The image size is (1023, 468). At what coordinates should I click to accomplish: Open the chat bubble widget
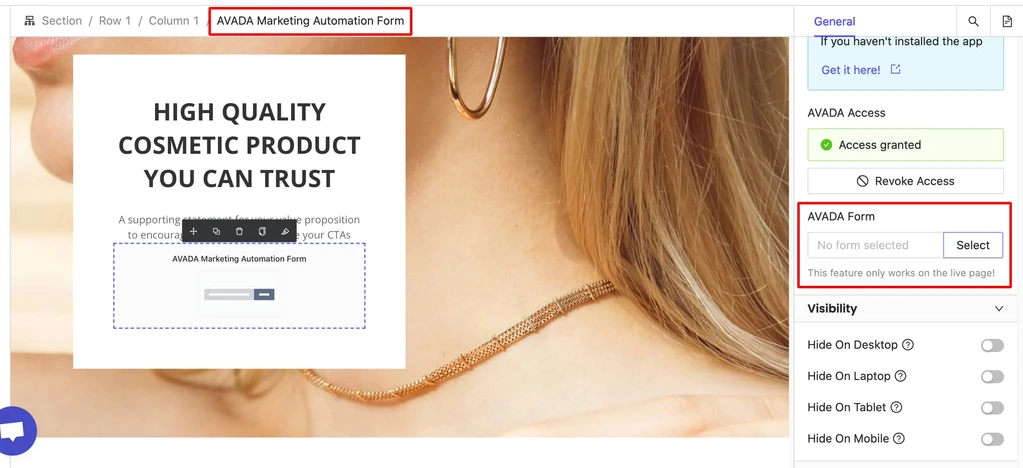(14, 431)
